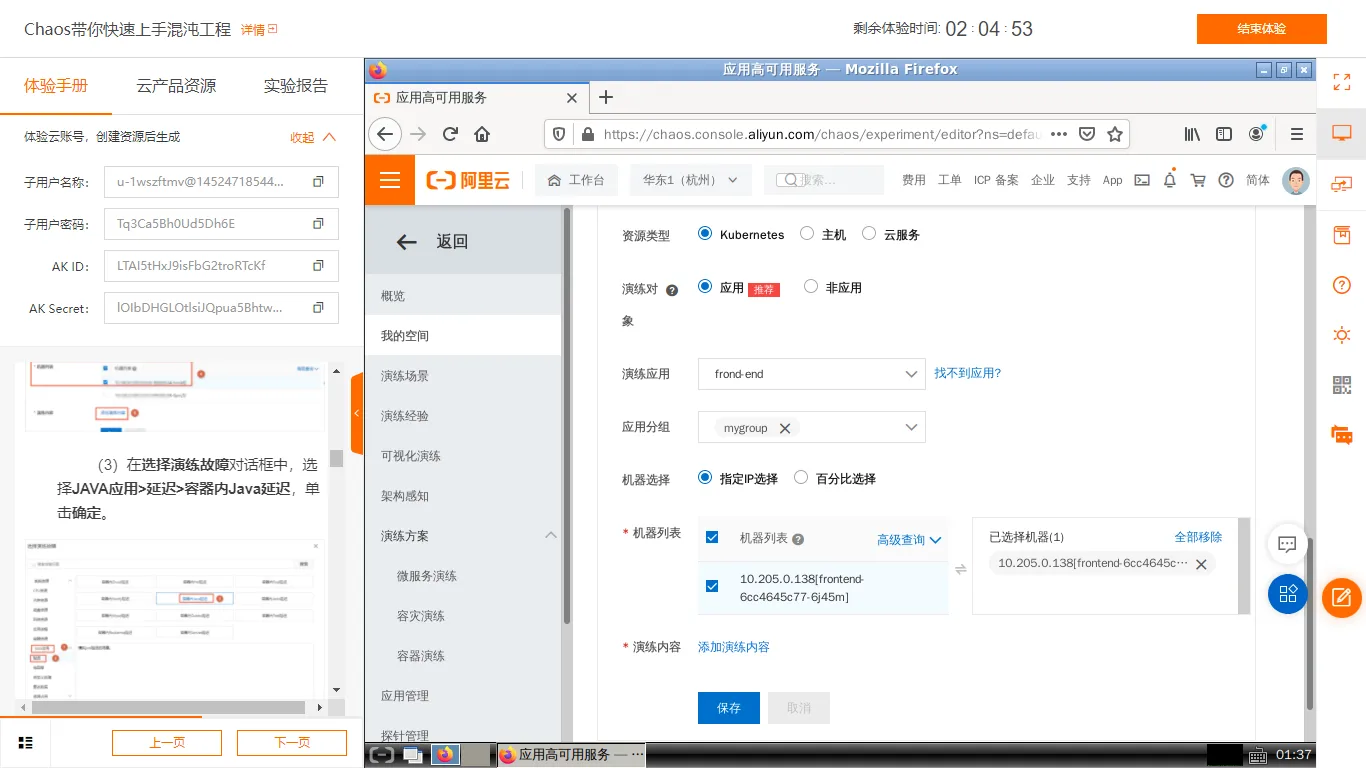Click 找不到应用? link
The height and width of the screenshot is (768, 1366).
[967, 373]
